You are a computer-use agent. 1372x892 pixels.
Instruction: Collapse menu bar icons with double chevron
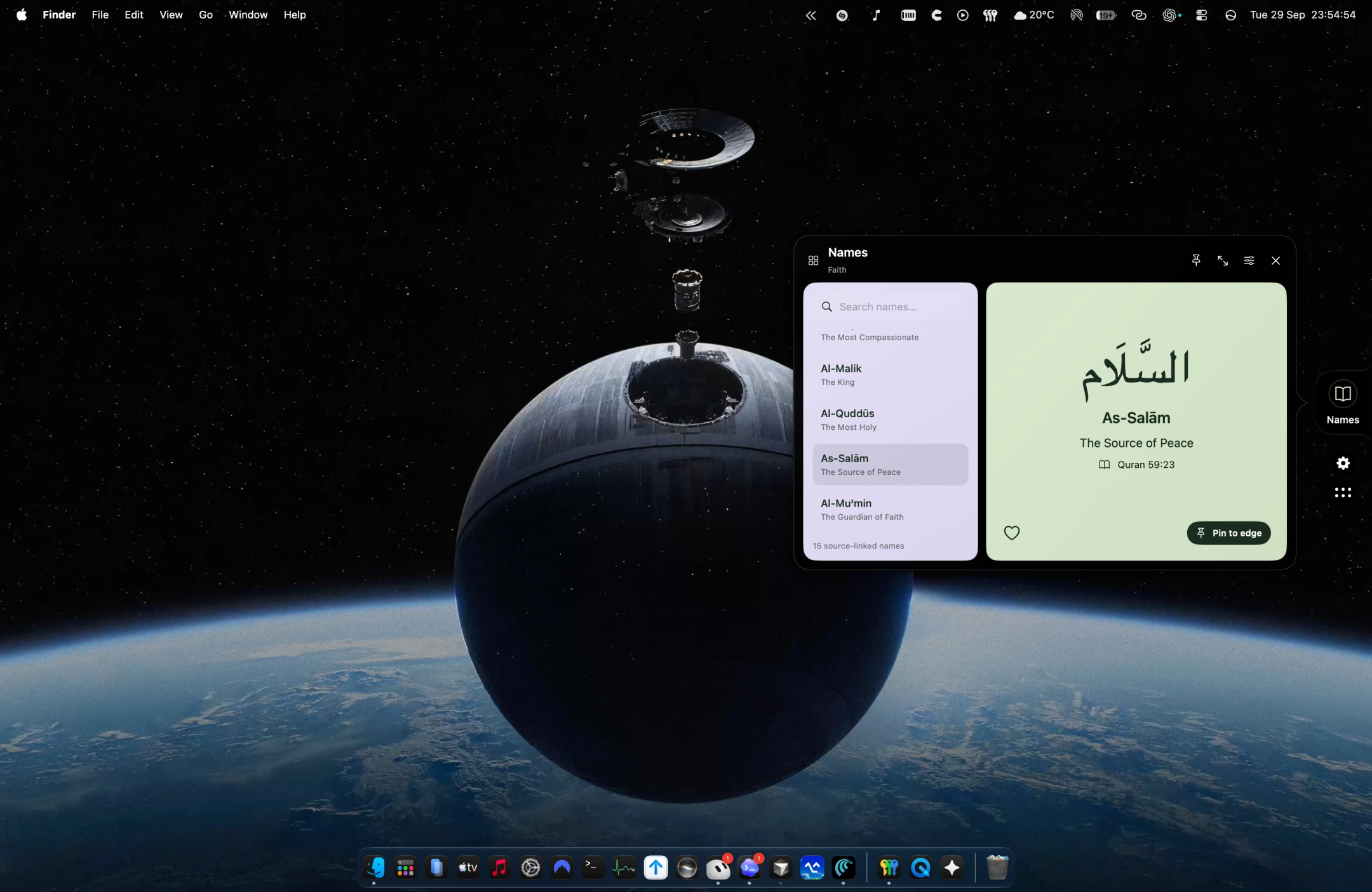[x=810, y=15]
